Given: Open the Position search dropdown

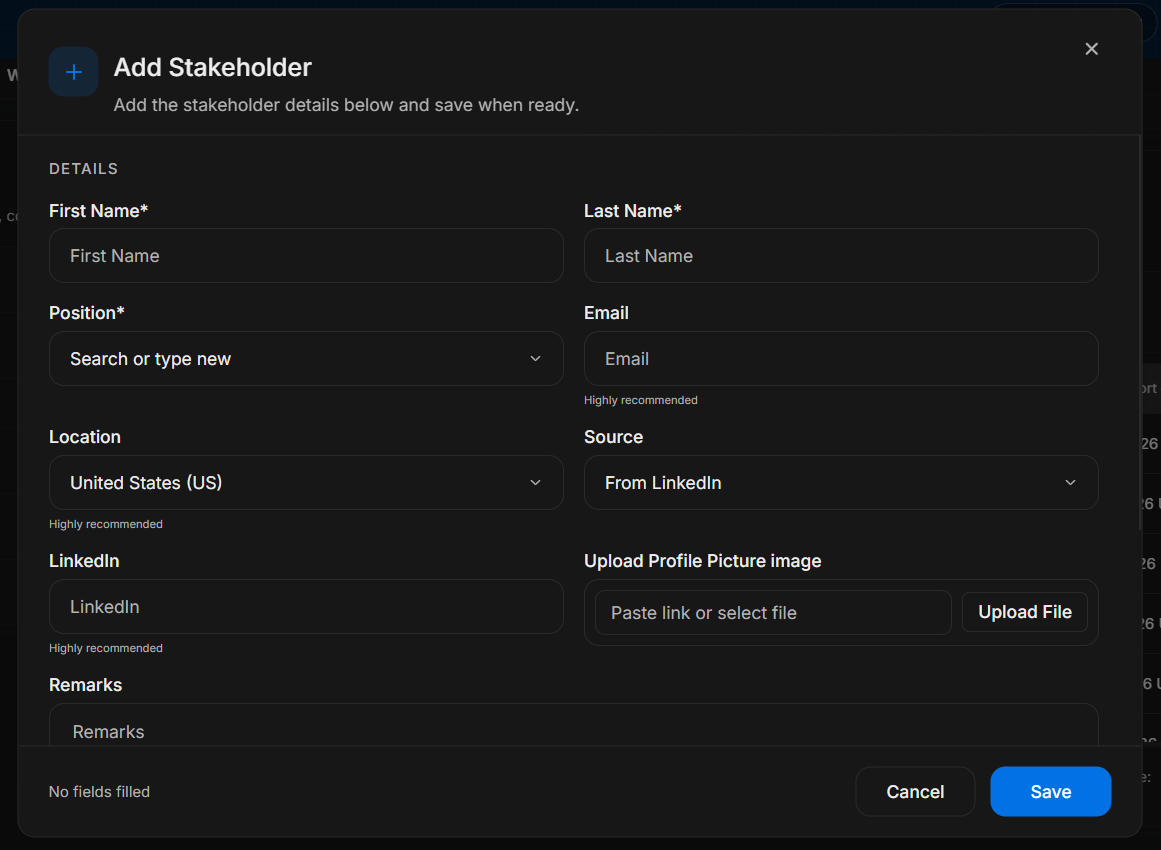Looking at the screenshot, I should [x=306, y=358].
